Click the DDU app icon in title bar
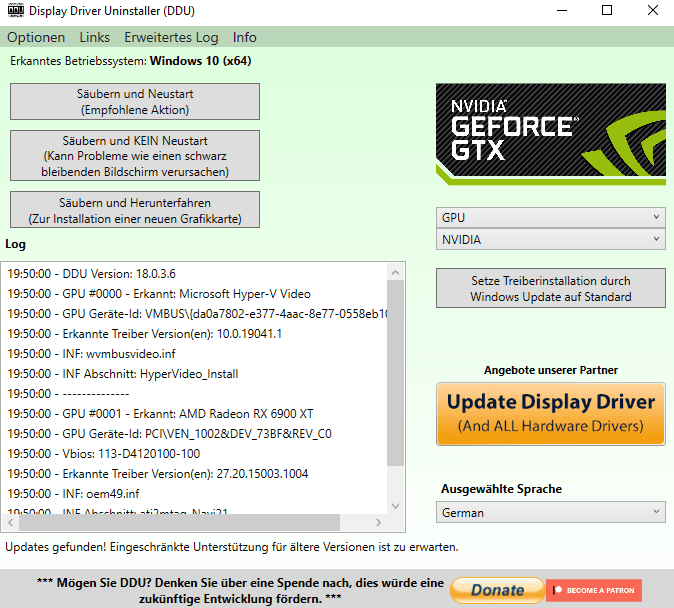This screenshot has height=608, width=674. tap(16, 10)
